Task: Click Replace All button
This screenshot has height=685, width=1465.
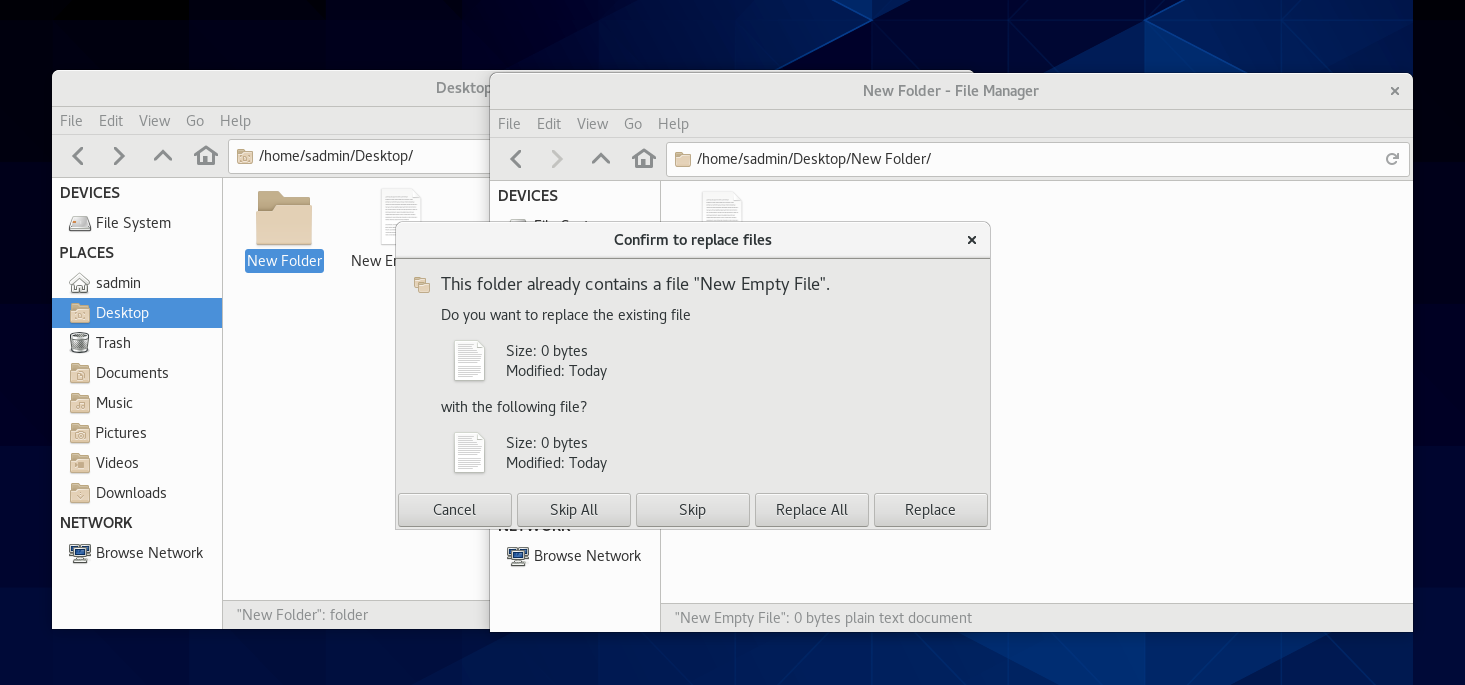Action: point(811,510)
